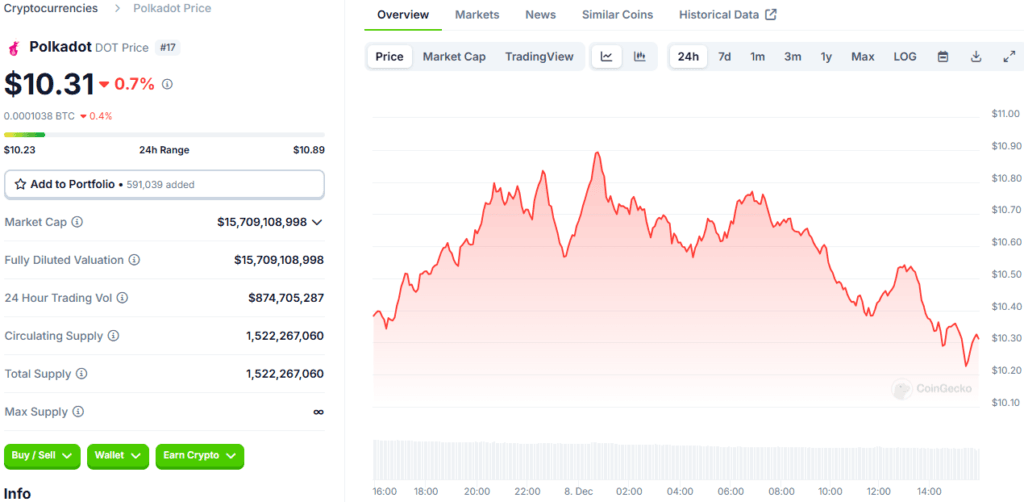
Task: Open the Earn Crypto dropdown
Action: coord(199,456)
